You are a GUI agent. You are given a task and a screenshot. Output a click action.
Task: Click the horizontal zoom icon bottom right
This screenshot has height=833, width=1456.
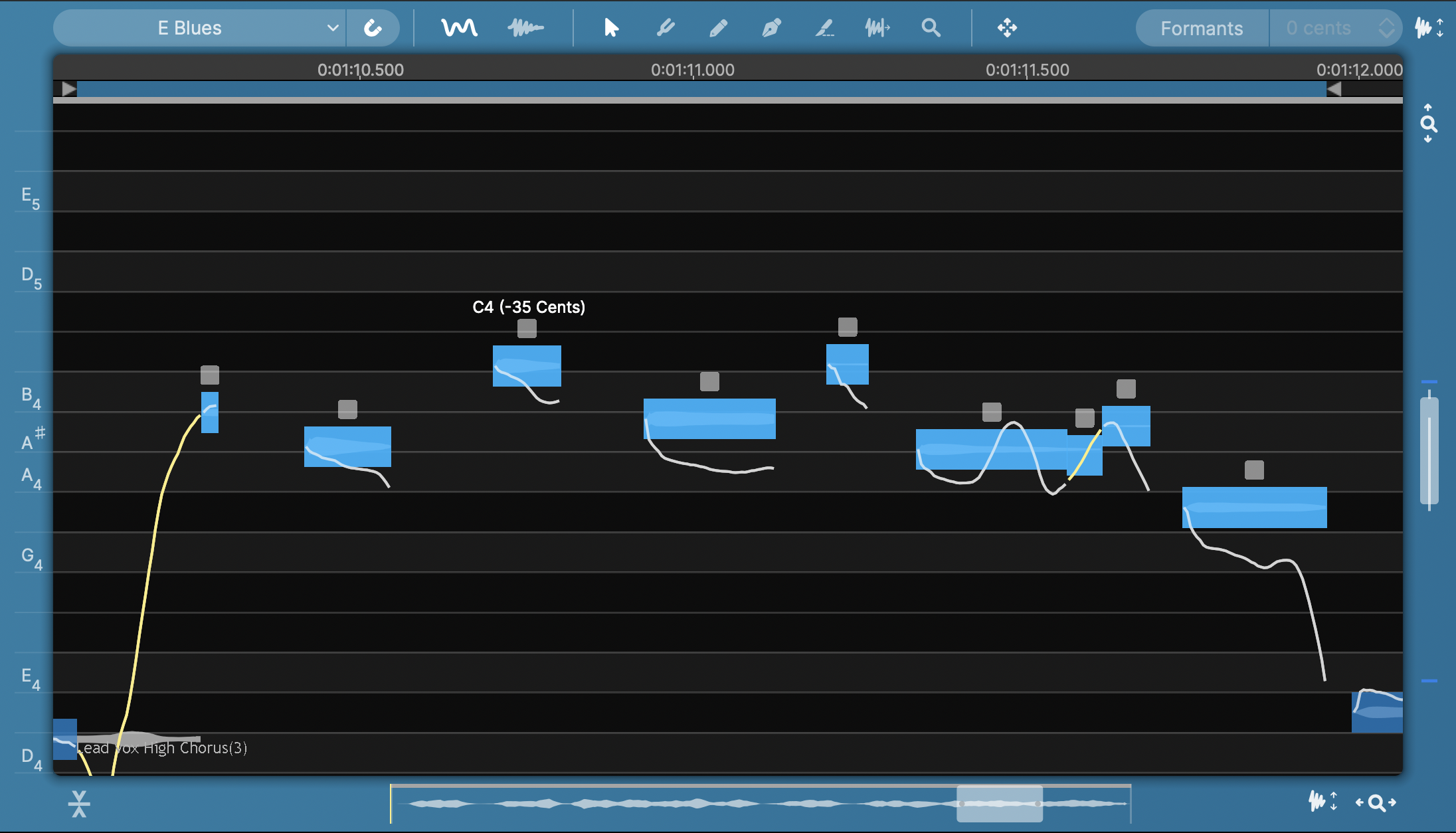(1377, 802)
